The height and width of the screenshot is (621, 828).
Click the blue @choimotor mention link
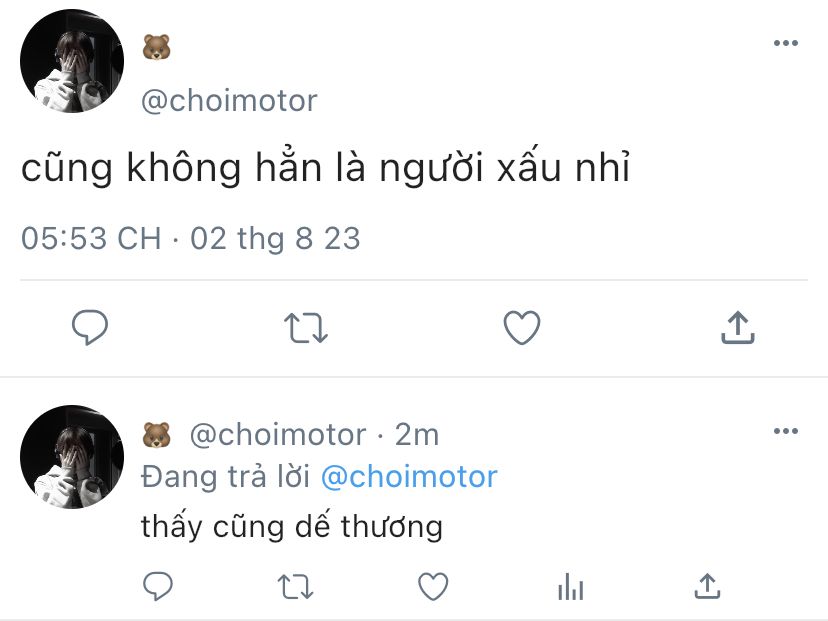[x=409, y=477]
